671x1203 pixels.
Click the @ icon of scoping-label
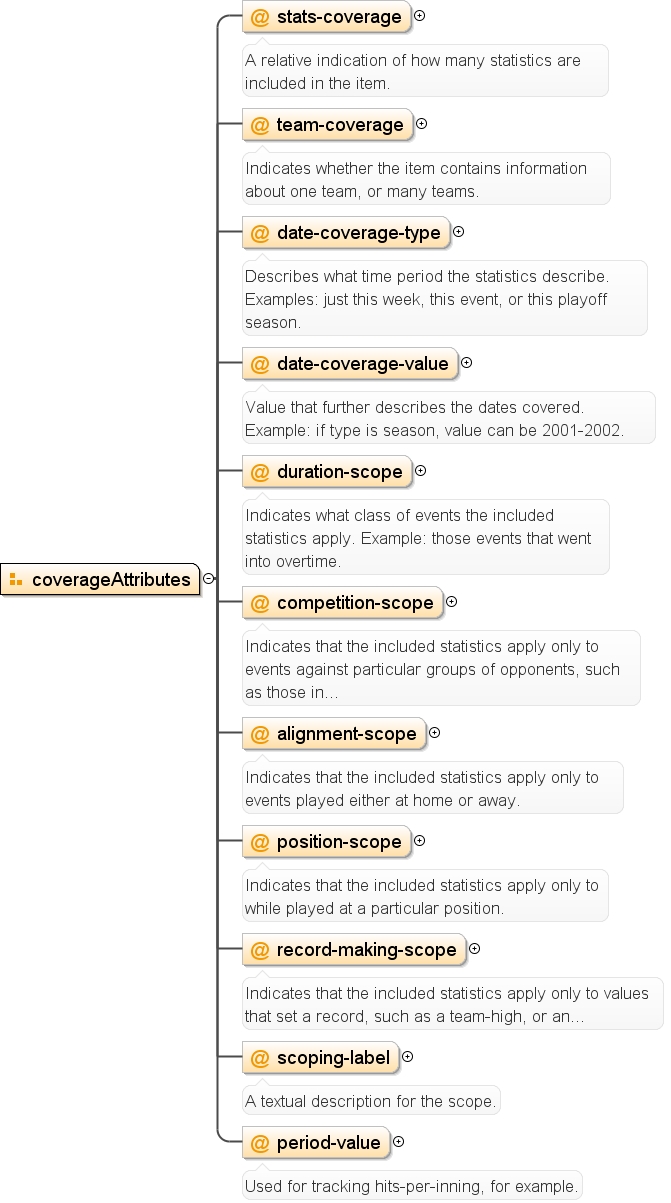coord(260,1058)
